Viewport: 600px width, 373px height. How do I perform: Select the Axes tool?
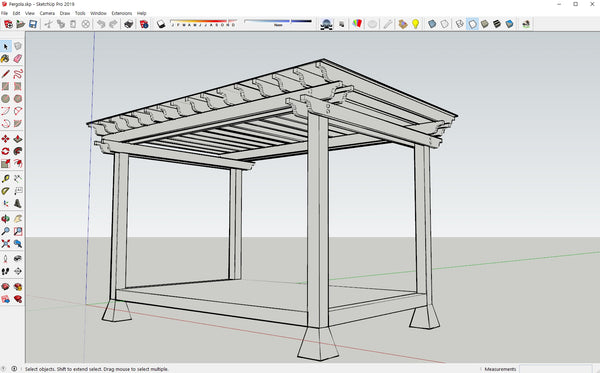click(5, 204)
